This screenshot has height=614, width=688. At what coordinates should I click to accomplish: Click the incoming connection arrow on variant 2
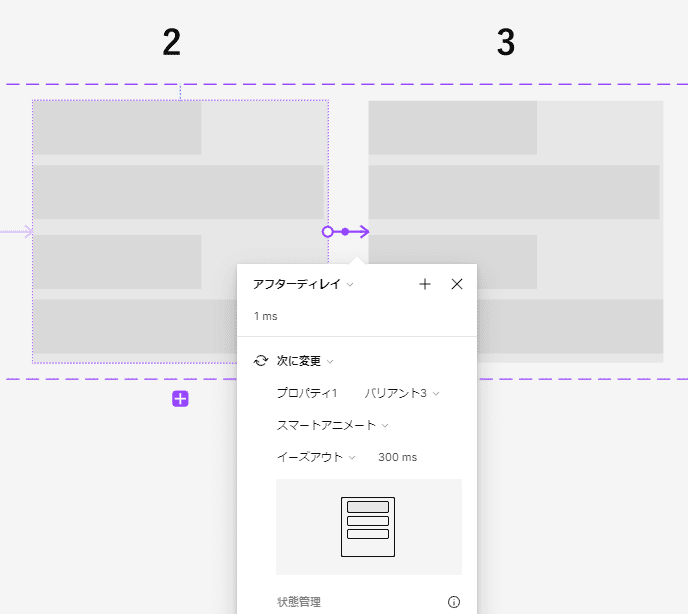17,232
